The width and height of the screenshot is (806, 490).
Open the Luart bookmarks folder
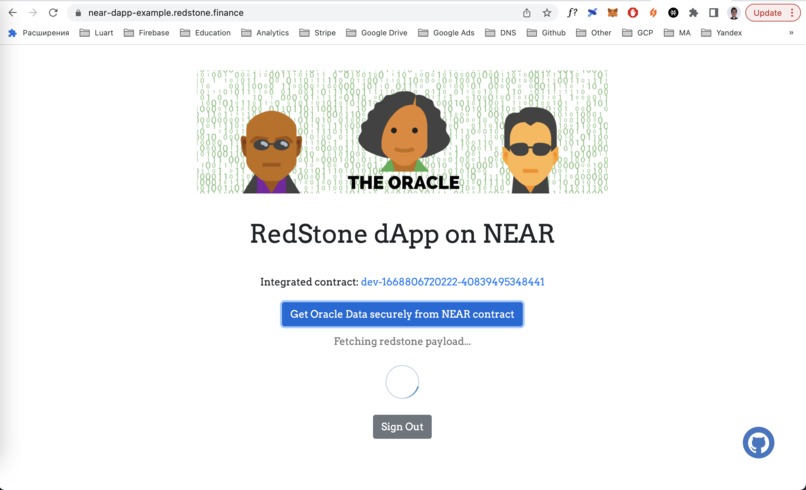coord(96,32)
